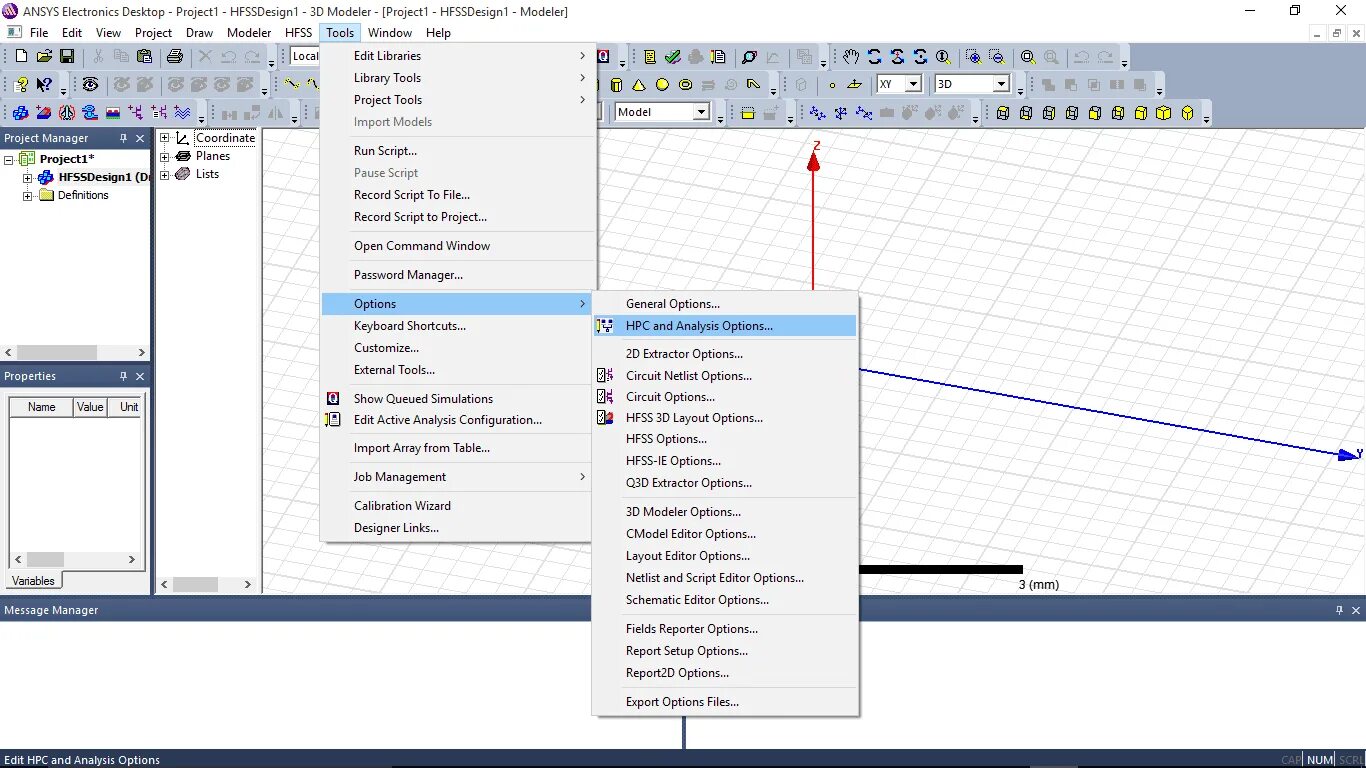
Task: Click the yellow question mark Help icon
Action: coord(21,85)
